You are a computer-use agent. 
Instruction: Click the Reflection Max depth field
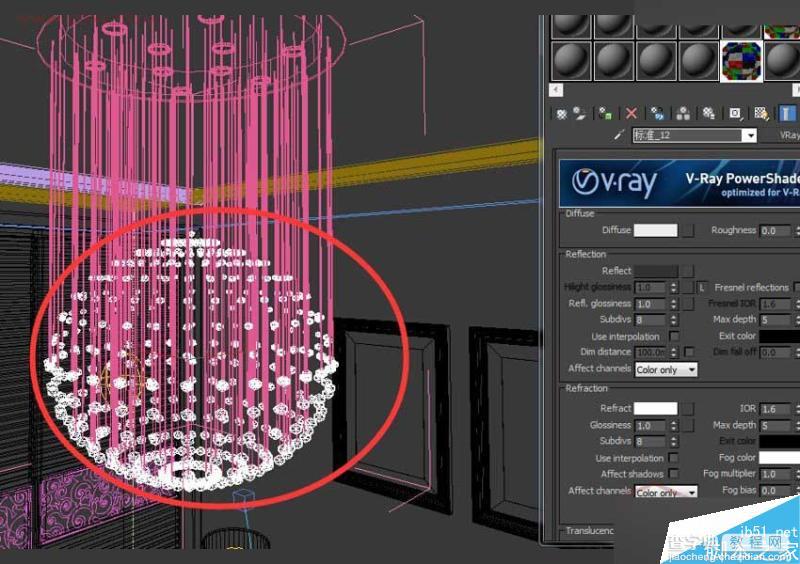tap(775, 320)
